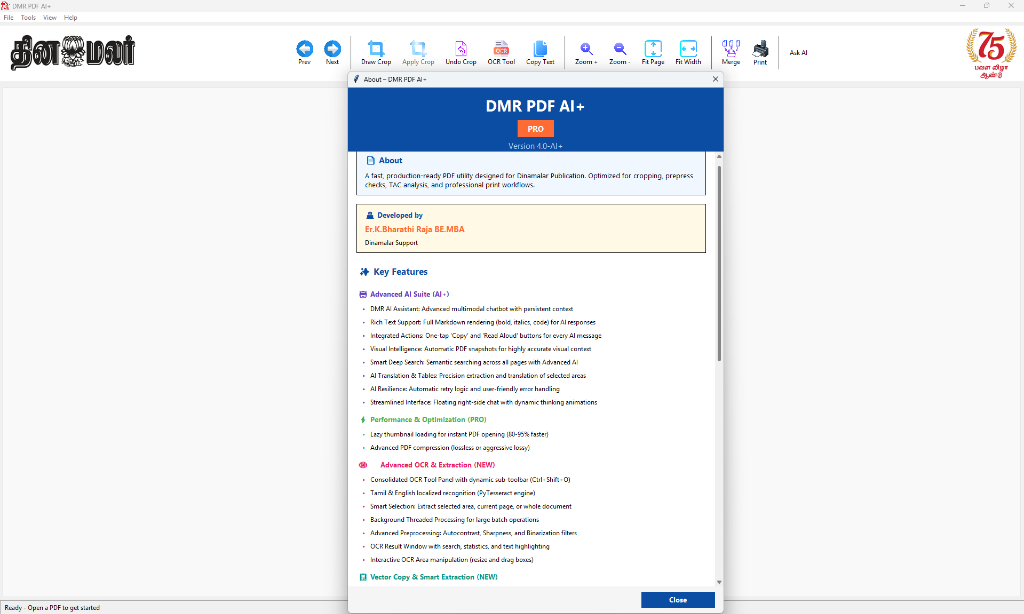The height and width of the screenshot is (614, 1024).
Task: Click Advanced AI Suite (AI+) heading
Action: 409,295
